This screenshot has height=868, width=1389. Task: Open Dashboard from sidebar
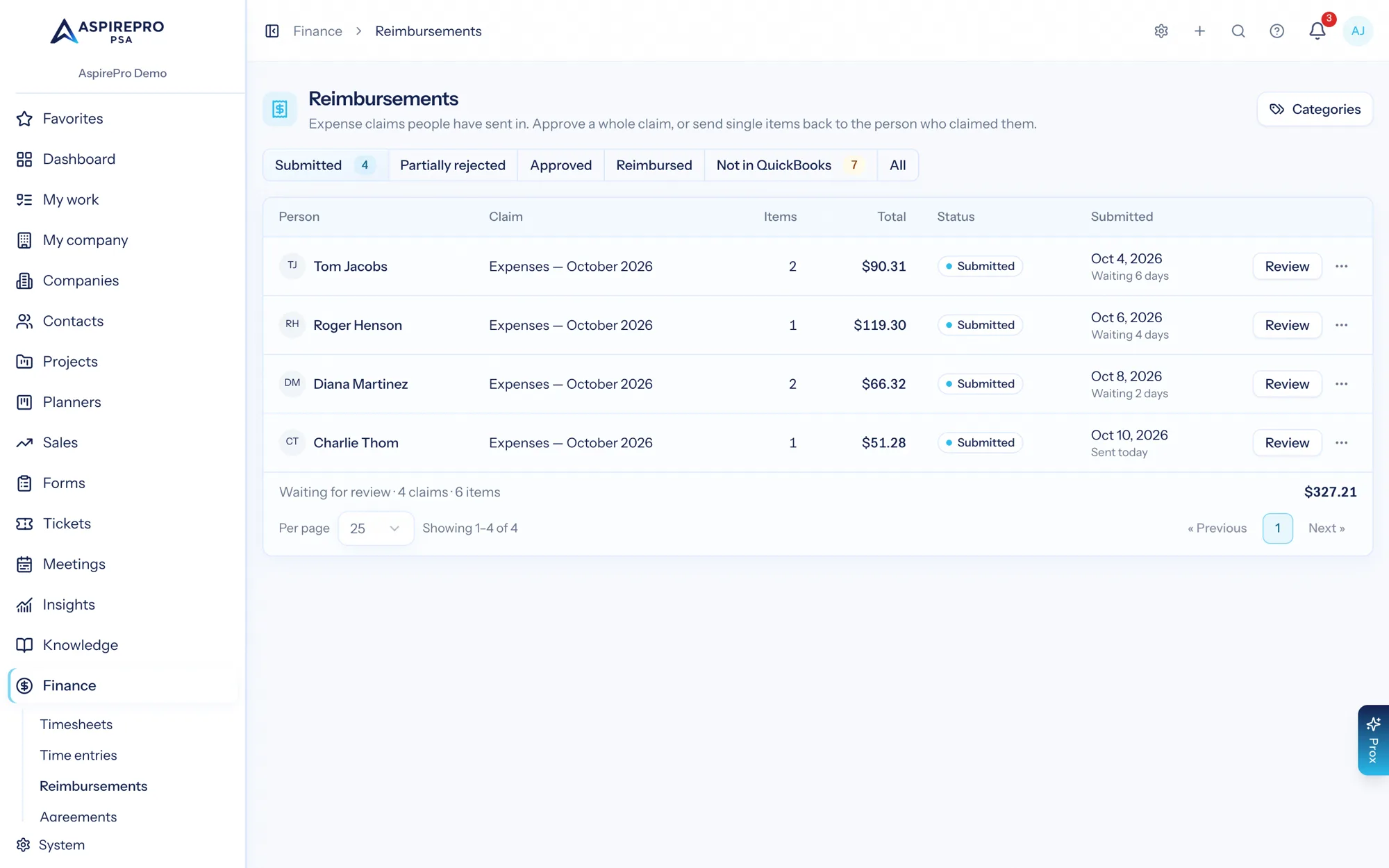[122, 159]
